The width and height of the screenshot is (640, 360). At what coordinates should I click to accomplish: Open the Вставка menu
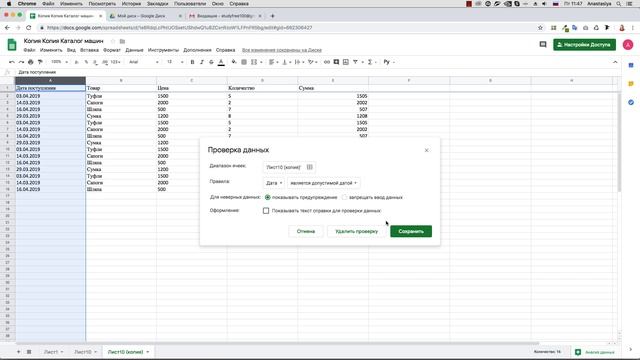pyautogui.click(x=89, y=50)
